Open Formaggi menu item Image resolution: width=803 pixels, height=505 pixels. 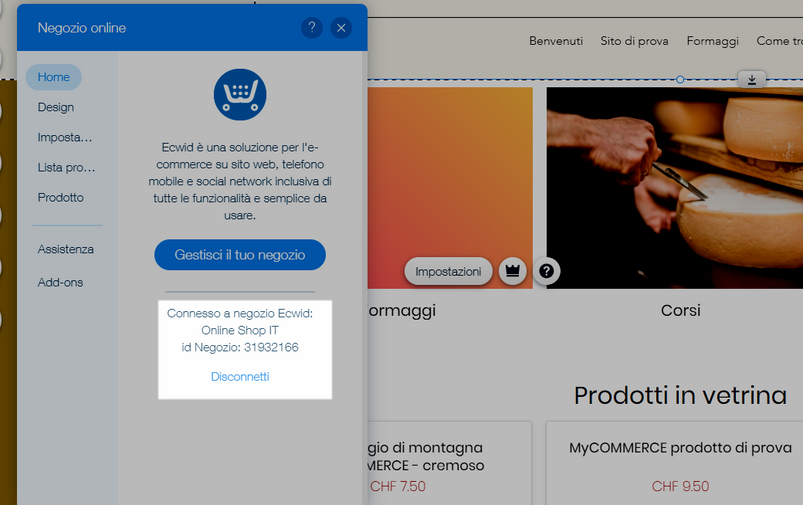[x=712, y=41]
